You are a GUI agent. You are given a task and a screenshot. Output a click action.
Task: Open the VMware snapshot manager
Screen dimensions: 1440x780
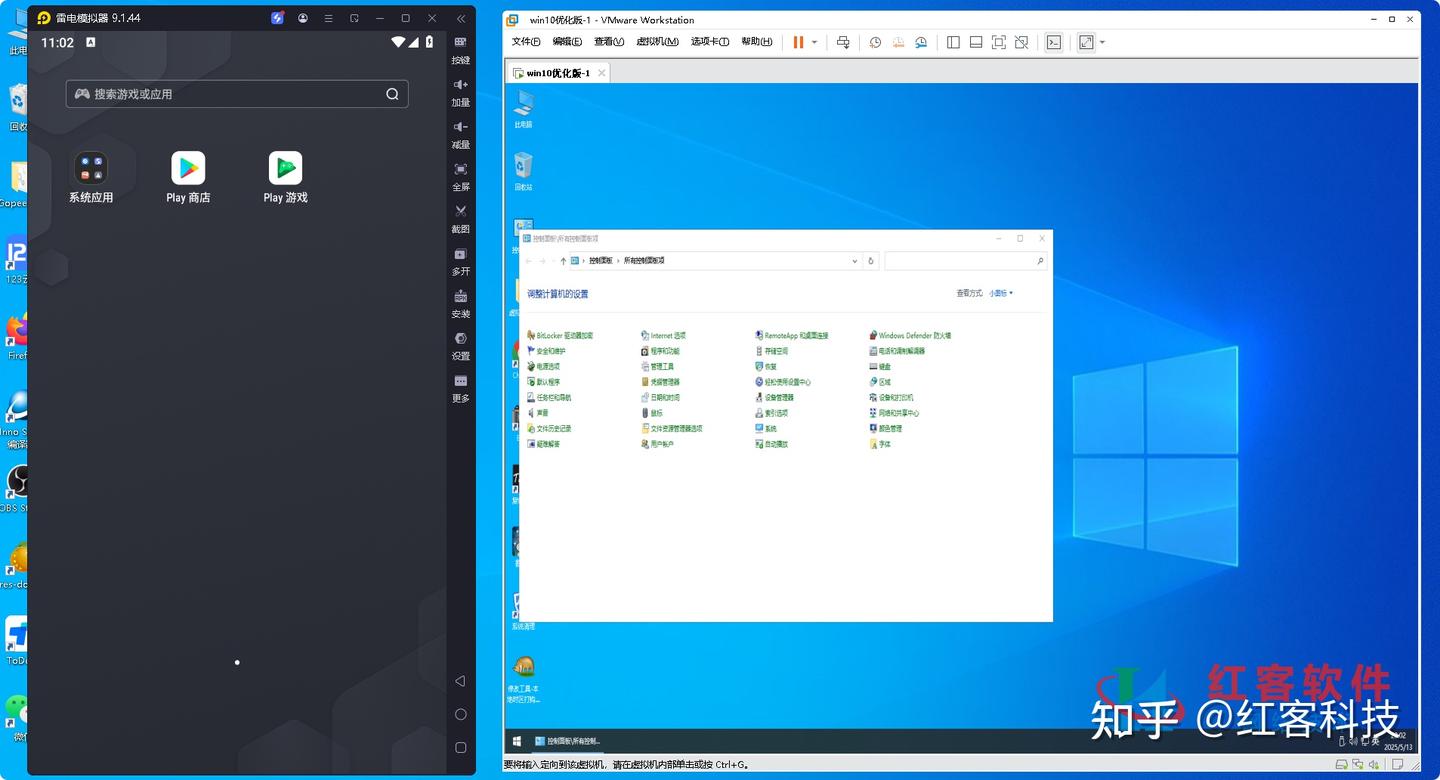(921, 42)
